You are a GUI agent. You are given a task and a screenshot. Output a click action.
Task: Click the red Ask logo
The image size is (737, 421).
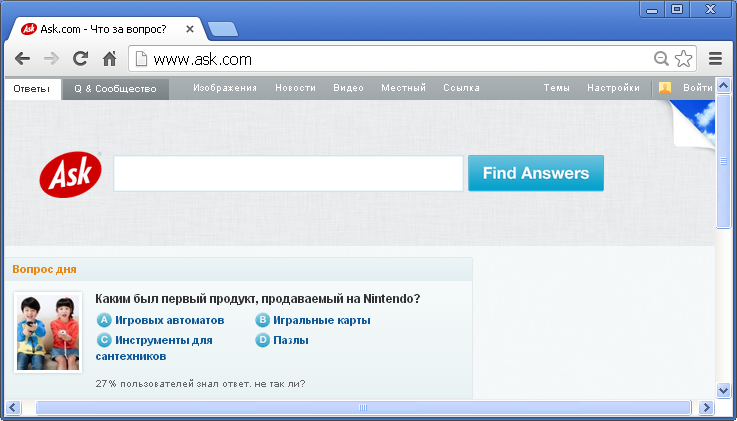pos(70,174)
